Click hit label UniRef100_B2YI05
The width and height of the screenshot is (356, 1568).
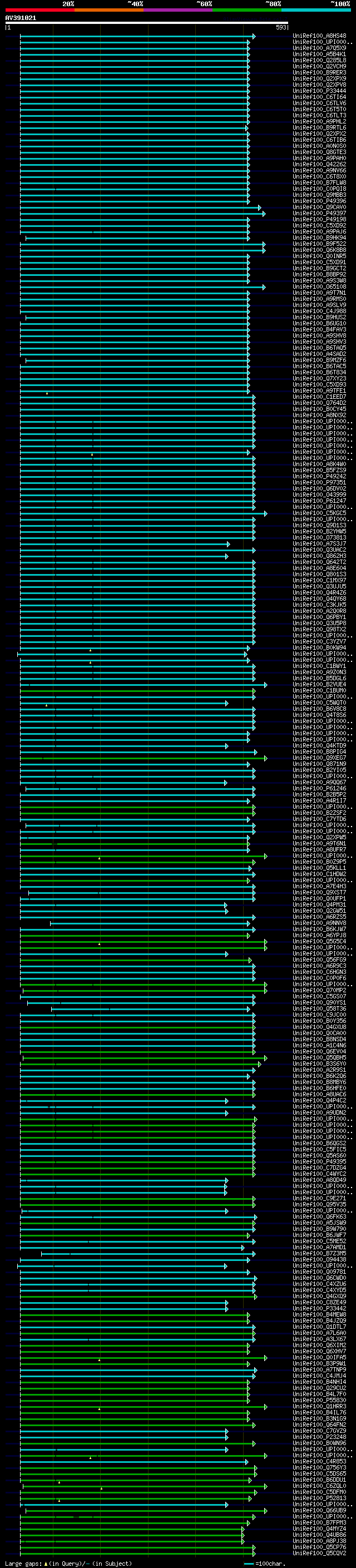(x=319, y=770)
